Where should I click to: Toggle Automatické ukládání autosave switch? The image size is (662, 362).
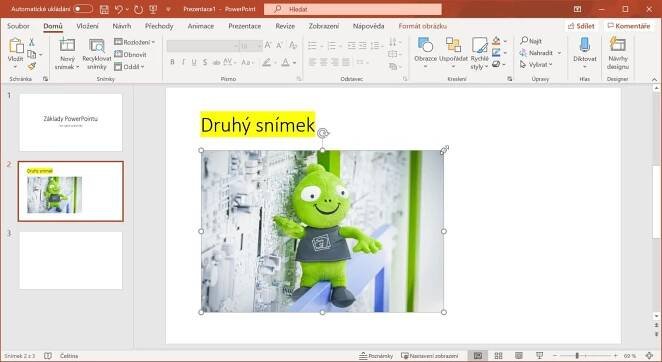point(83,9)
